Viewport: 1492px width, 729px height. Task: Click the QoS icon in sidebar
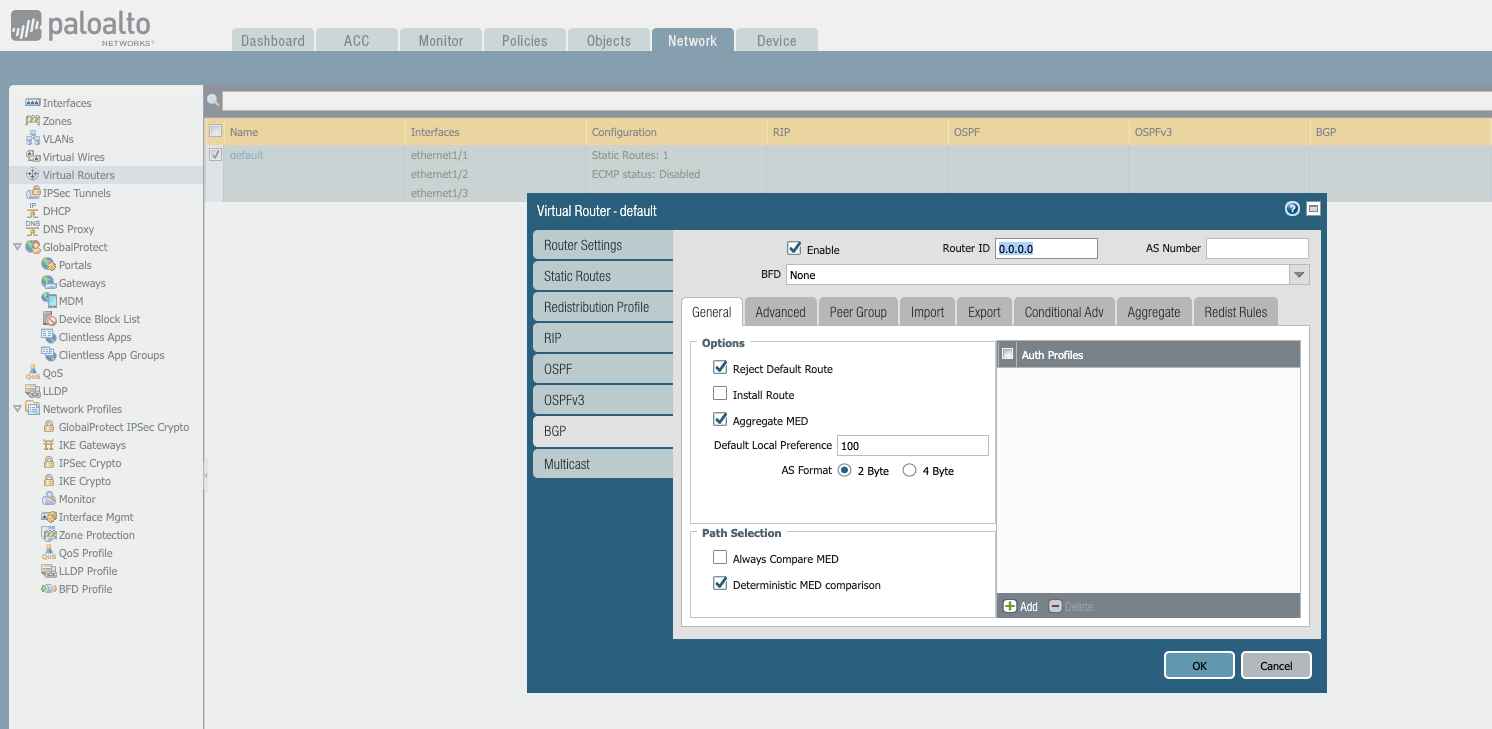pyautogui.click(x=33, y=373)
